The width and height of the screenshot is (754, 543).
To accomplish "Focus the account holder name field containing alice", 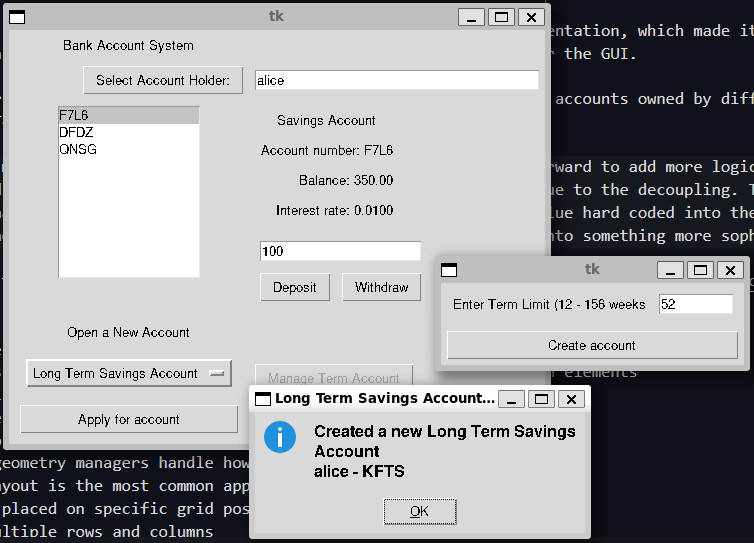I will tap(396, 80).
